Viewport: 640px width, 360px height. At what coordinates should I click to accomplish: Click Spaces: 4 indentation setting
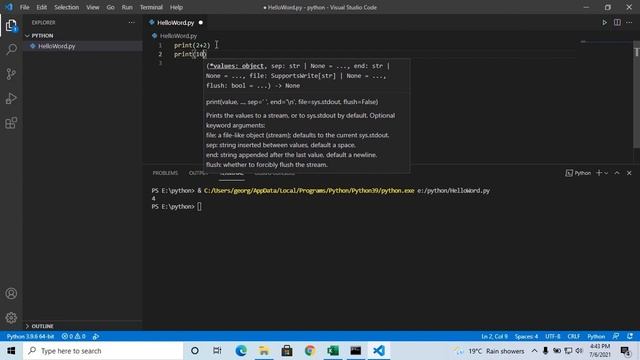[x=526, y=336]
